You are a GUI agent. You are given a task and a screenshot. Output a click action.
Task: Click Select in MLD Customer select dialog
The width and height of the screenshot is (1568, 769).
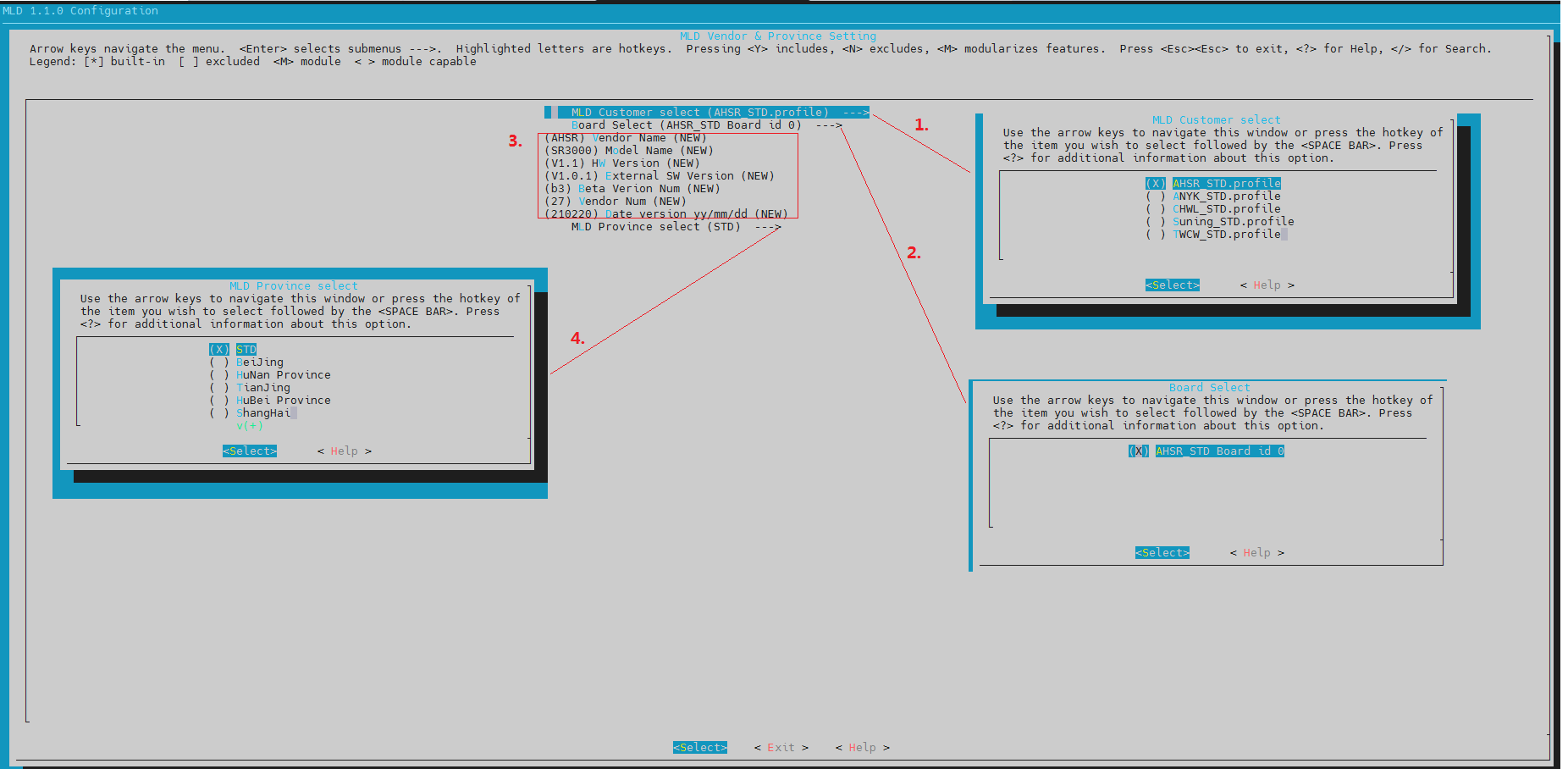point(1172,285)
